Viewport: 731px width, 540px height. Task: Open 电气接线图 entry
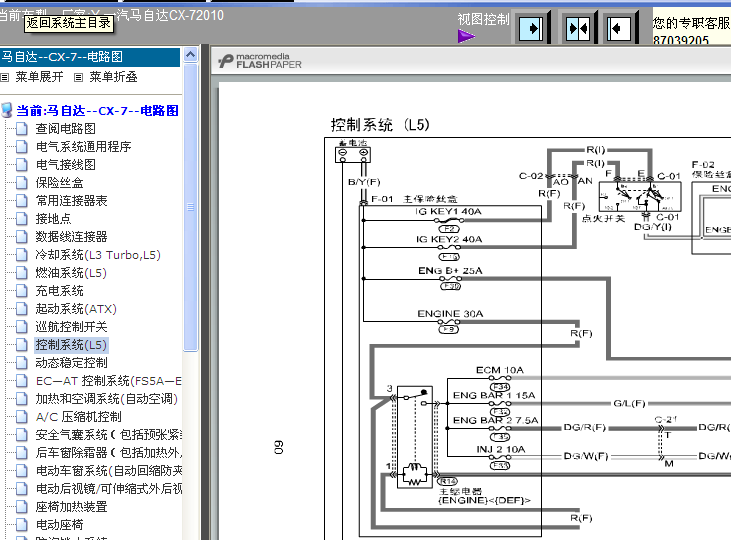[x=66, y=165]
